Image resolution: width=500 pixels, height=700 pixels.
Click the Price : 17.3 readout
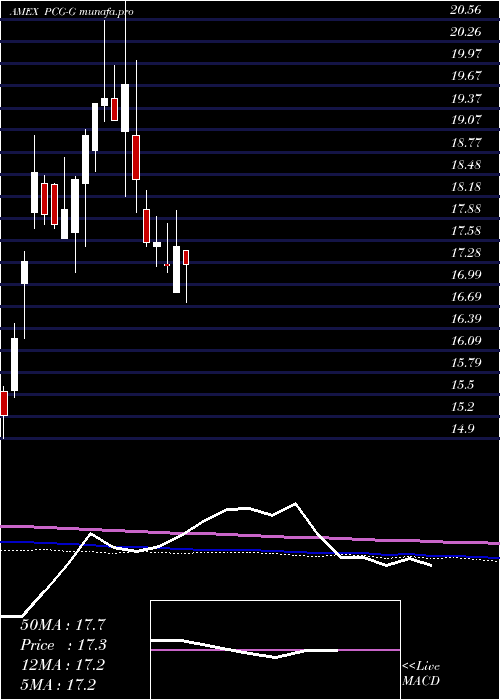[x=64, y=645]
